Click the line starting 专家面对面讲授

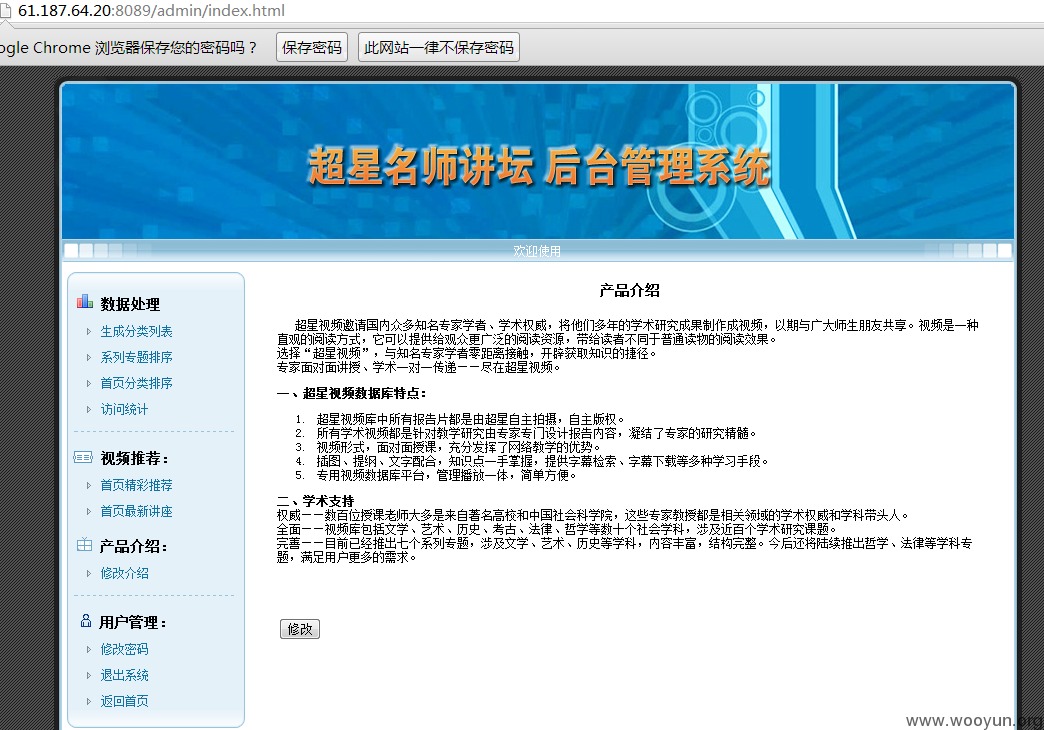point(419,367)
